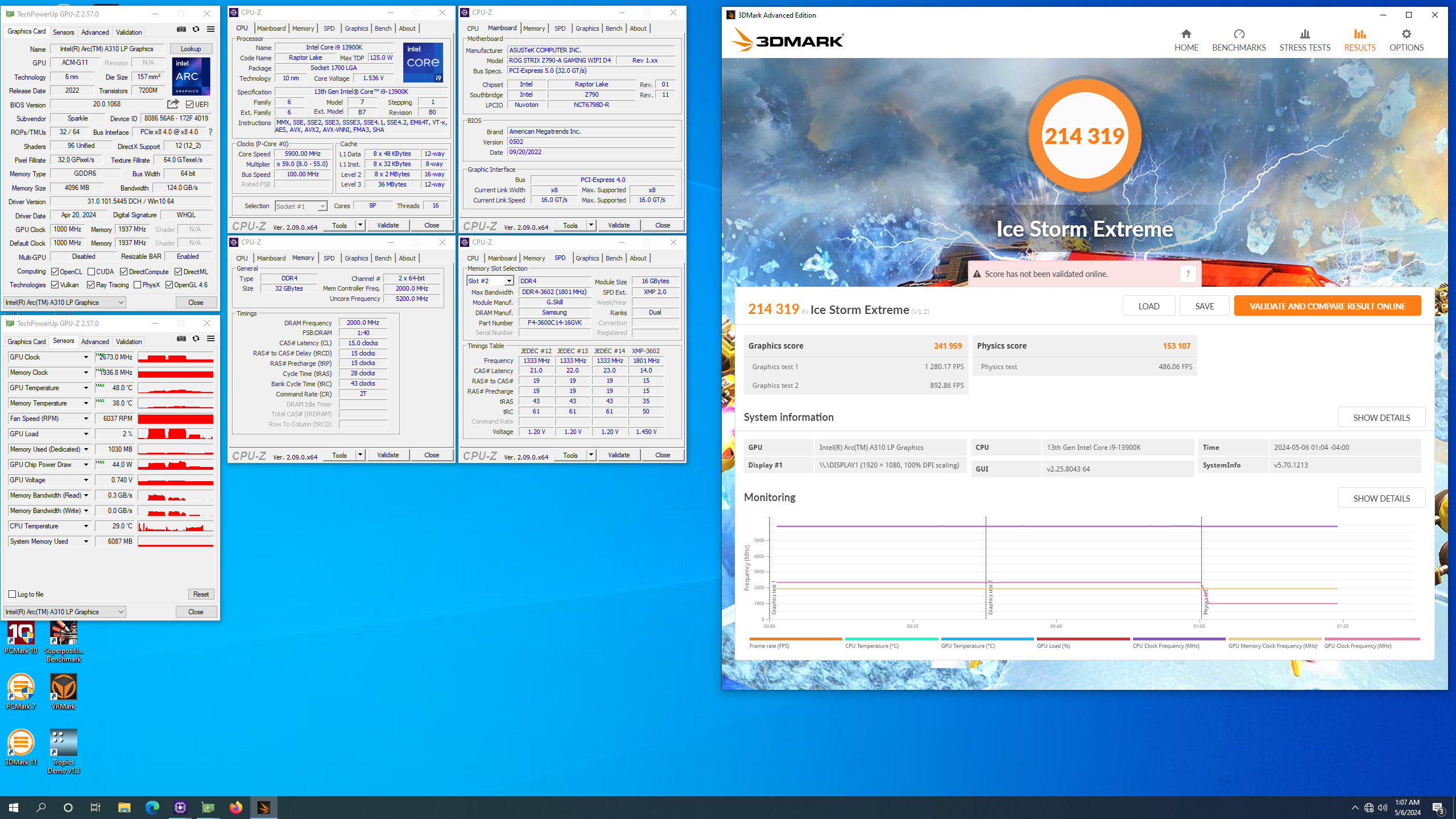The width and height of the screenshot is (1456, 819).
Task: Open the Slot #2 memory slot dropdown
Action: tap(490, 281)
